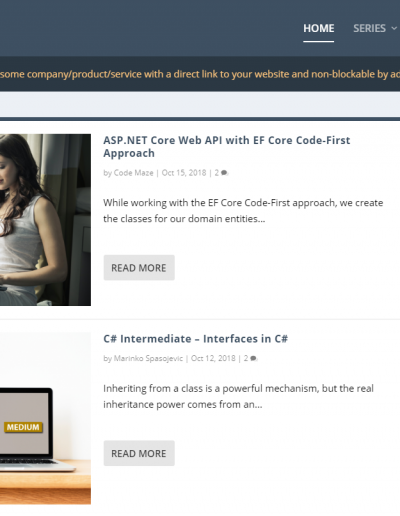Open the woman with laptop article thumbnail
Screen dimensions: 400x516
click(45, 220)
